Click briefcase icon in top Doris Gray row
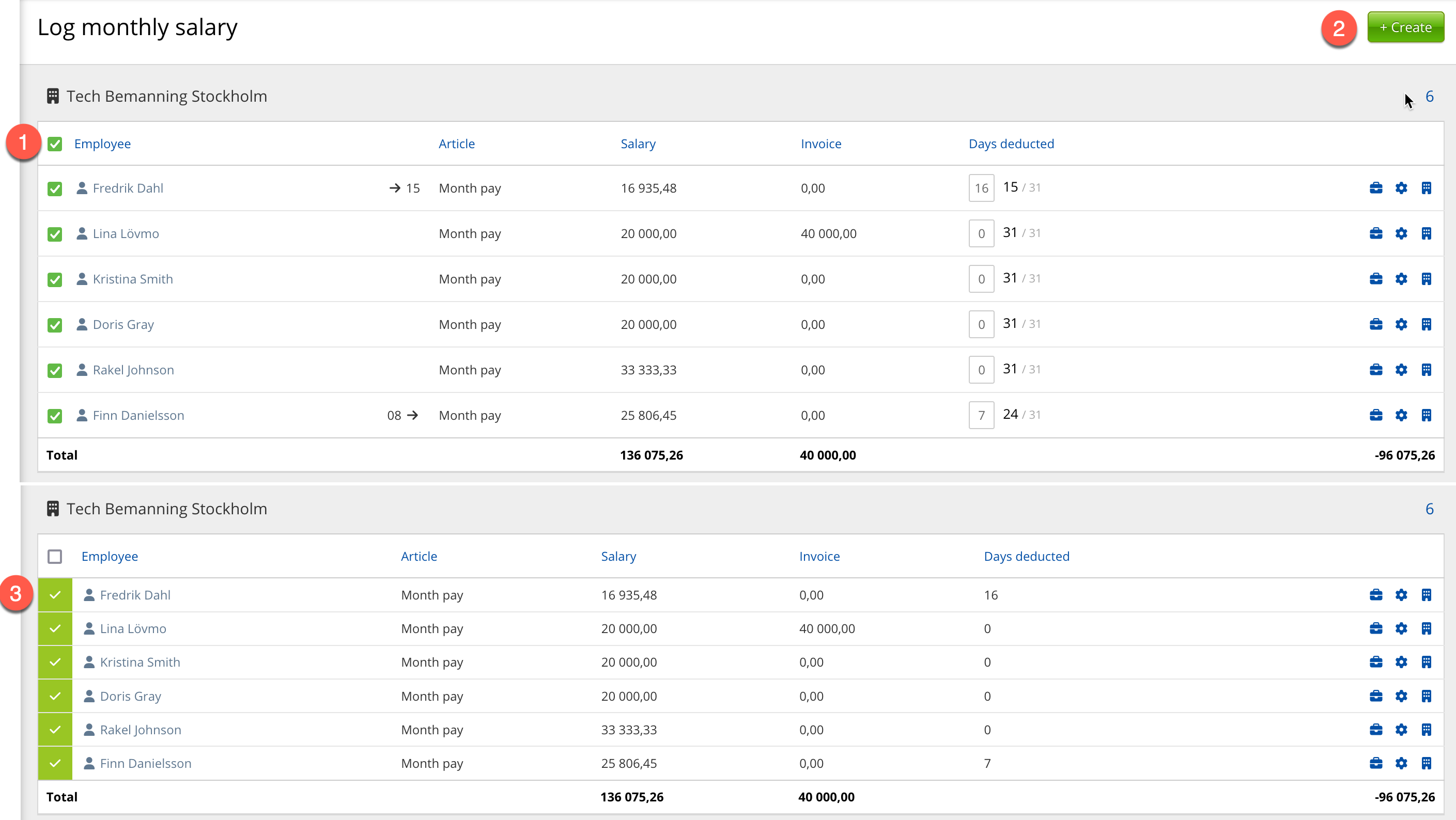 (x=1376, y=324)
